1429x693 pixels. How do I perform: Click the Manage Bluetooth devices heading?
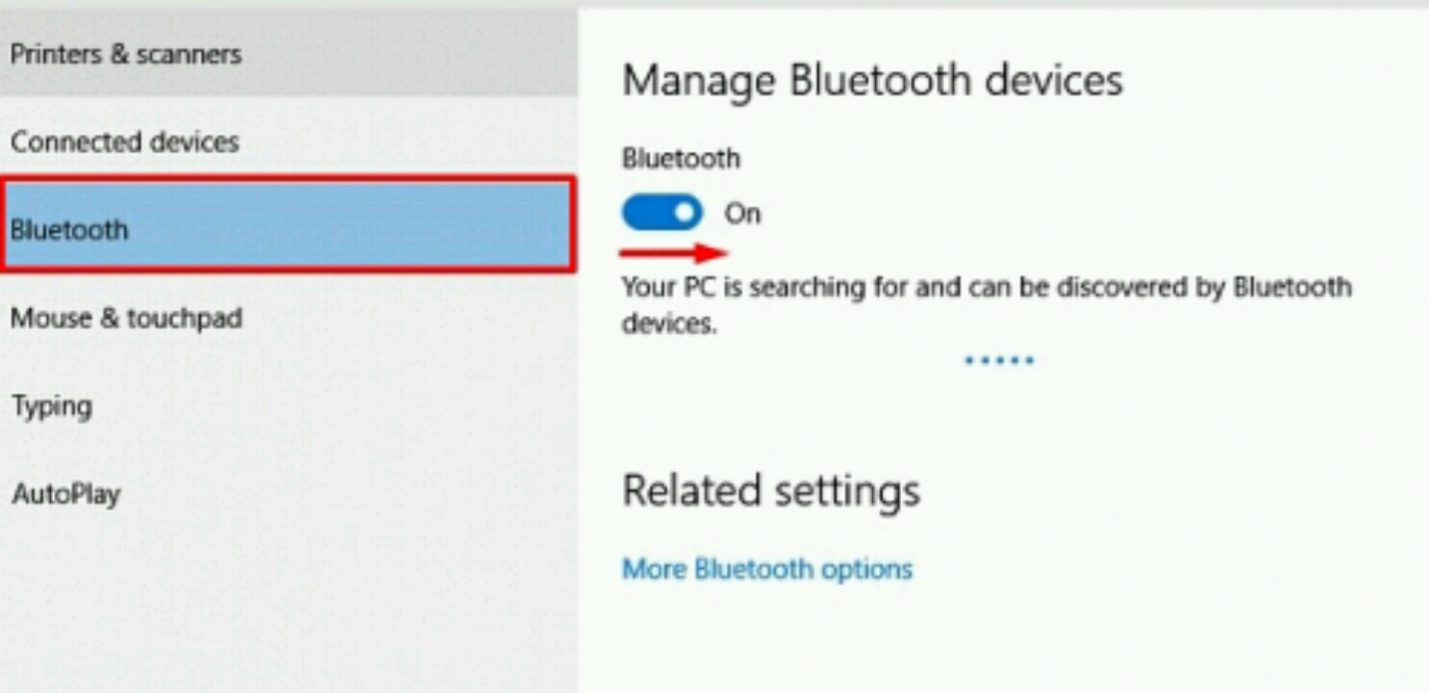click(872, 80)
